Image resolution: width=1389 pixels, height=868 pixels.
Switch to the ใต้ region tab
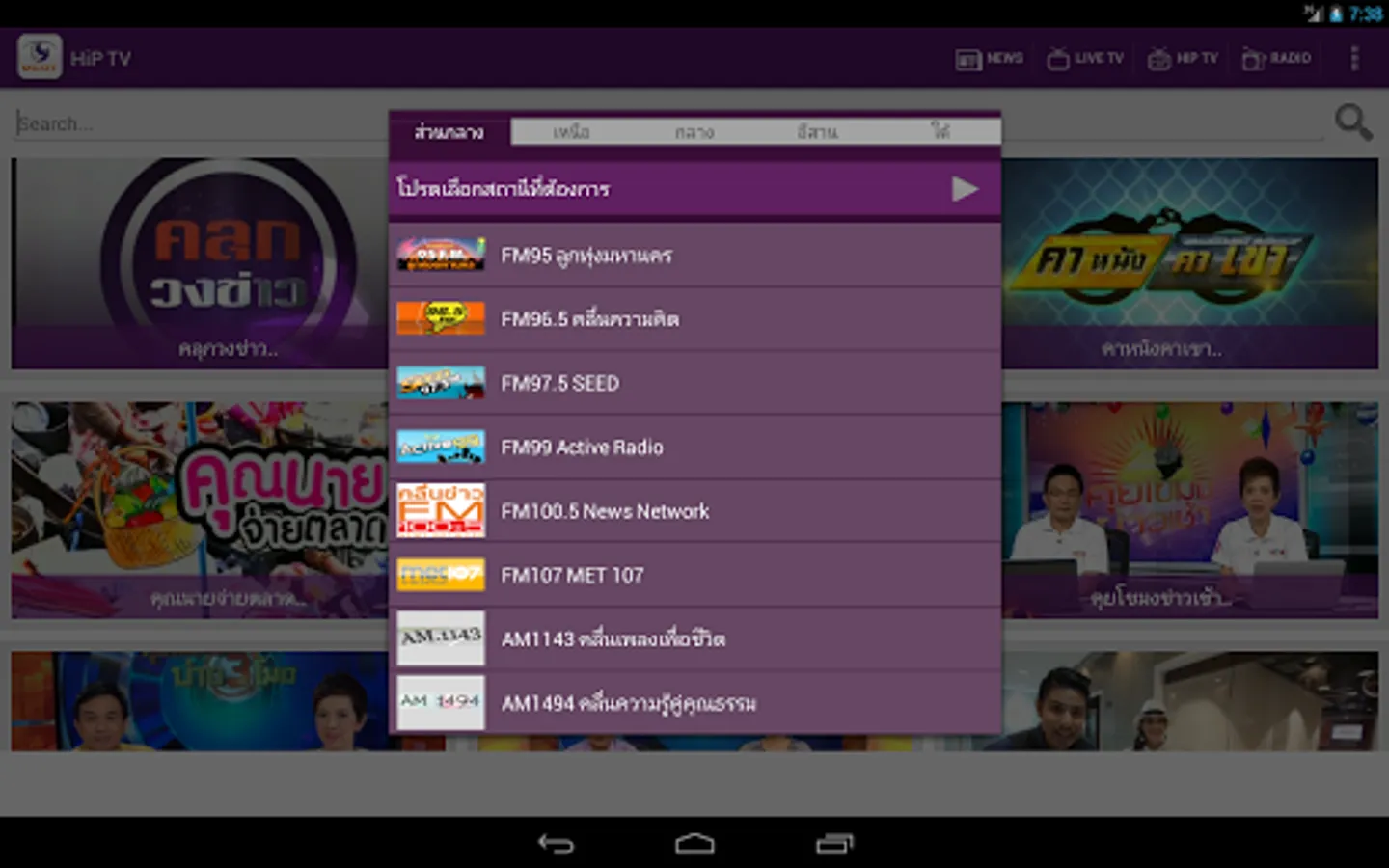pos(940,132)
